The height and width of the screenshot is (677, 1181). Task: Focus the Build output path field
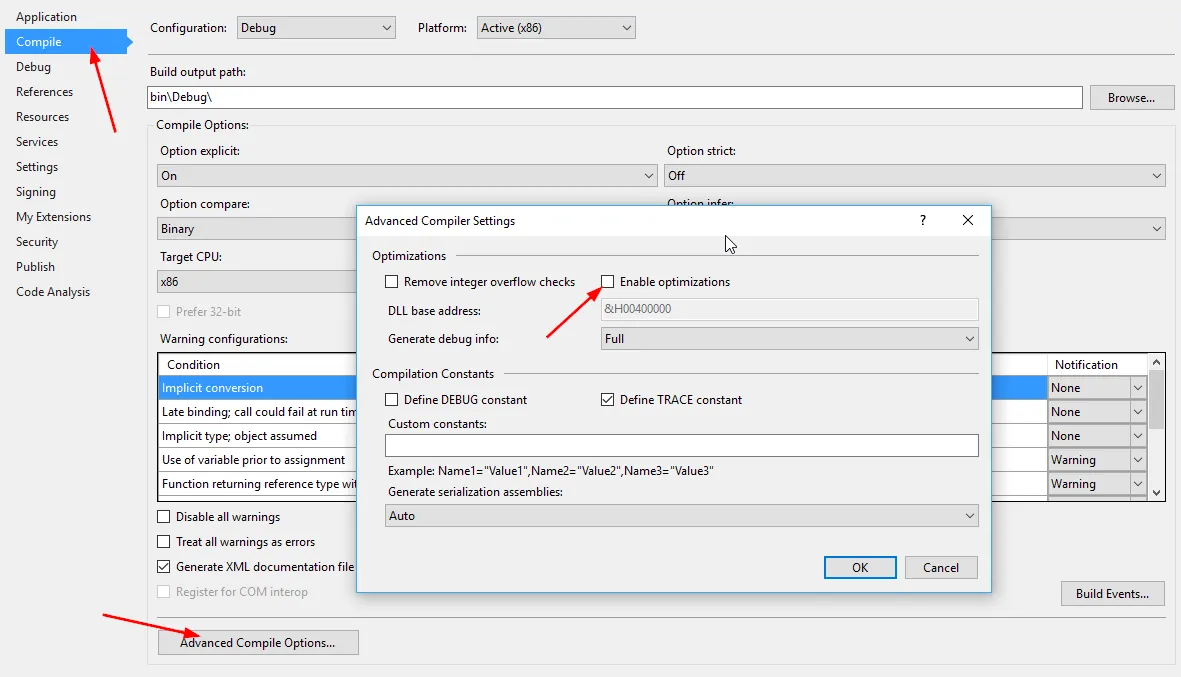click(615, 97)
